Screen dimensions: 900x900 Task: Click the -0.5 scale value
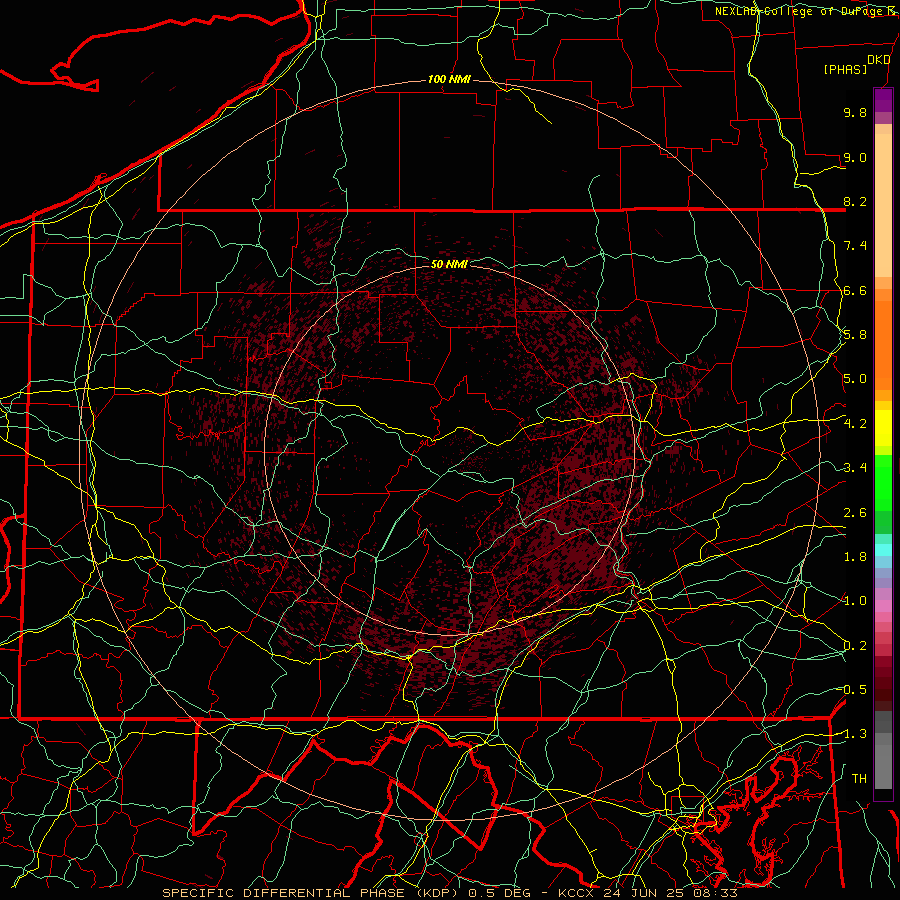[x=854, y=690]
